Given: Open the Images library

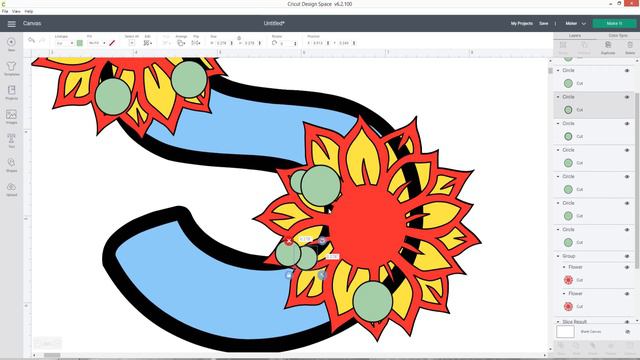Looking at the screenshot, I should pyautogui.click(x=11, y=116).
